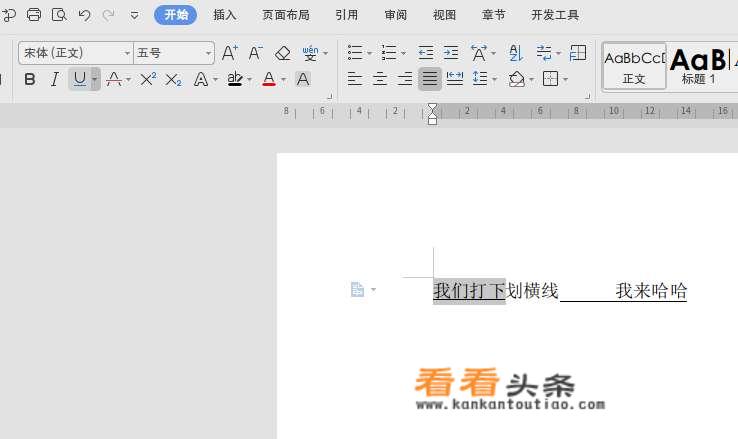Click the tab/paragraph marks icon
This screenshot has width=738, height=439.
(544, 53)
